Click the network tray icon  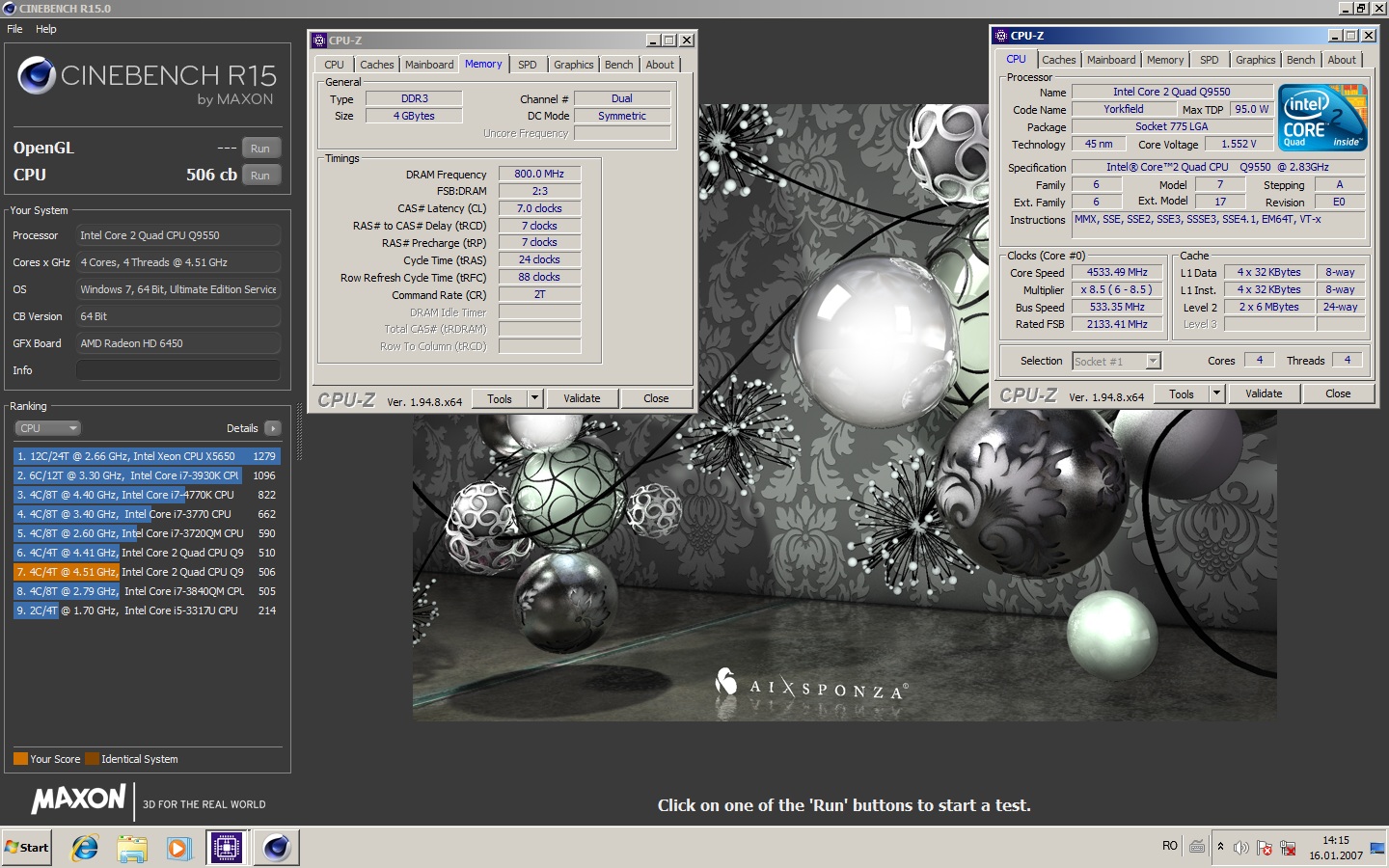tap(1288, 848)
